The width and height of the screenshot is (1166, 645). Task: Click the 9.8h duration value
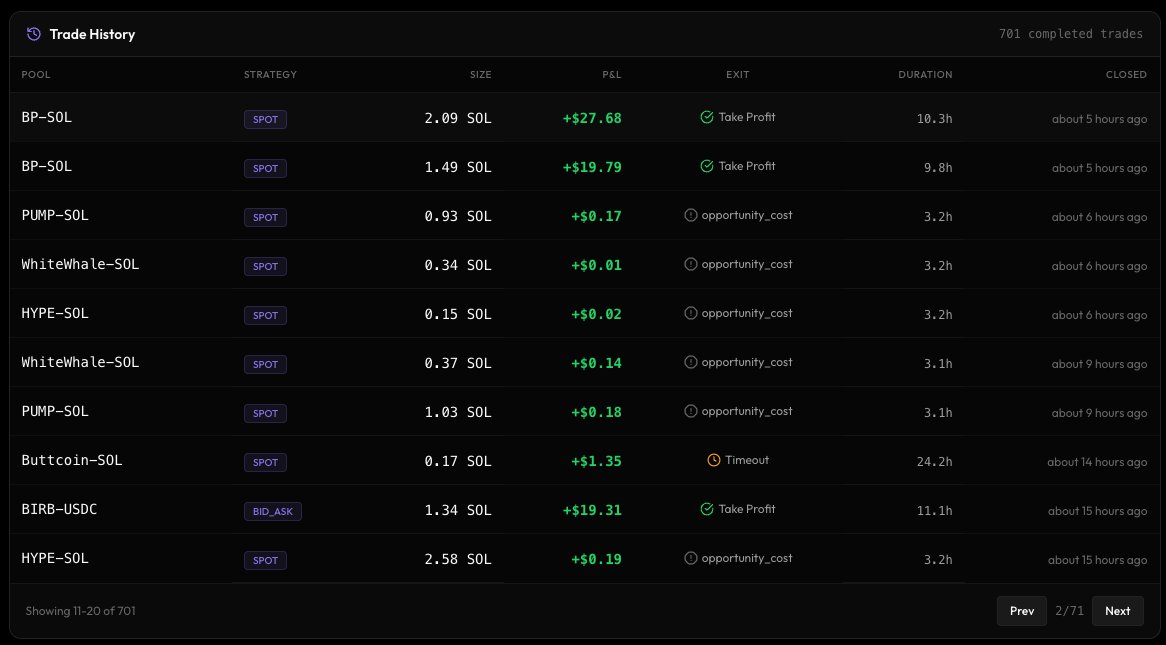(x=938, y=168)
